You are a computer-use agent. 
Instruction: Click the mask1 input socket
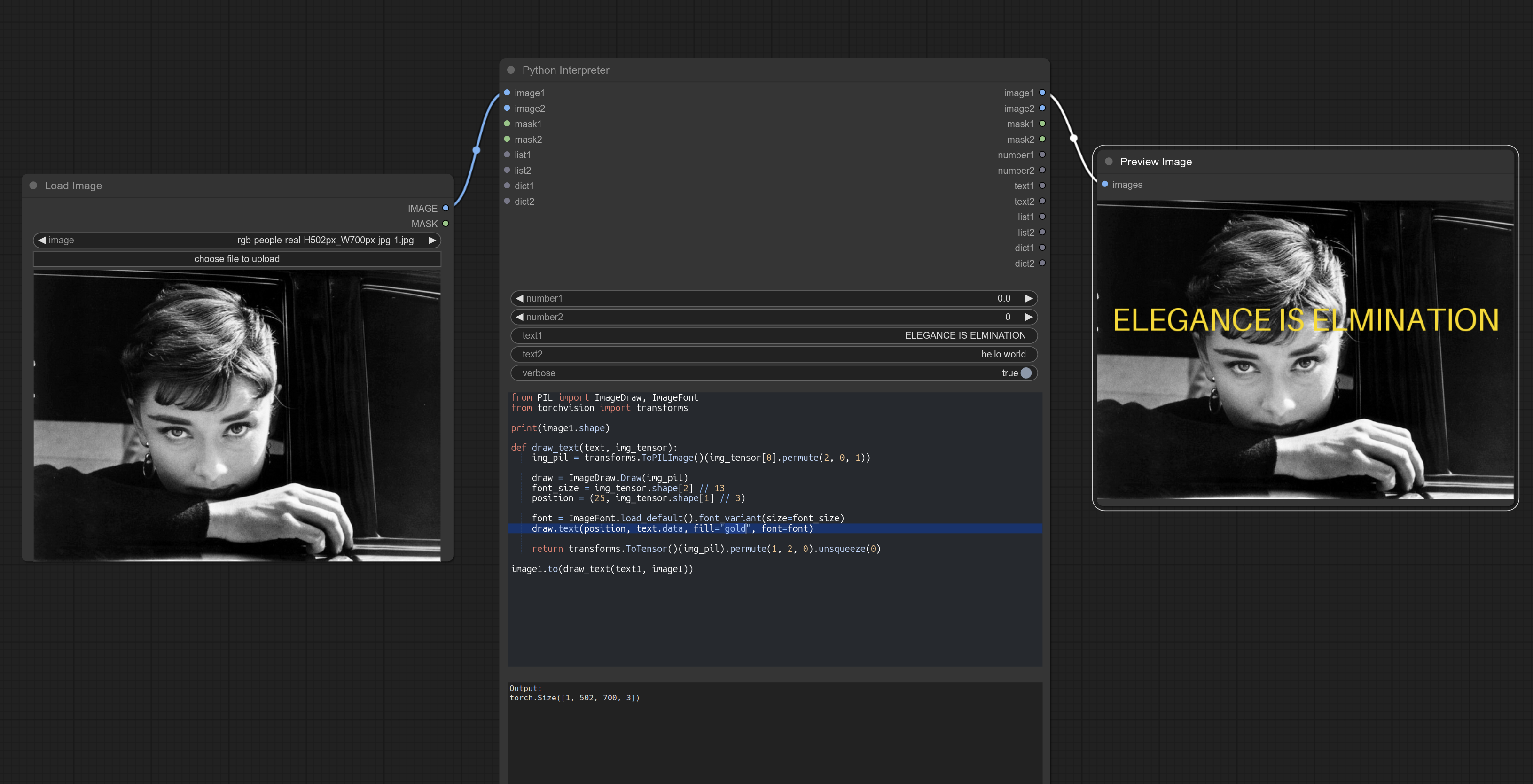507,124
